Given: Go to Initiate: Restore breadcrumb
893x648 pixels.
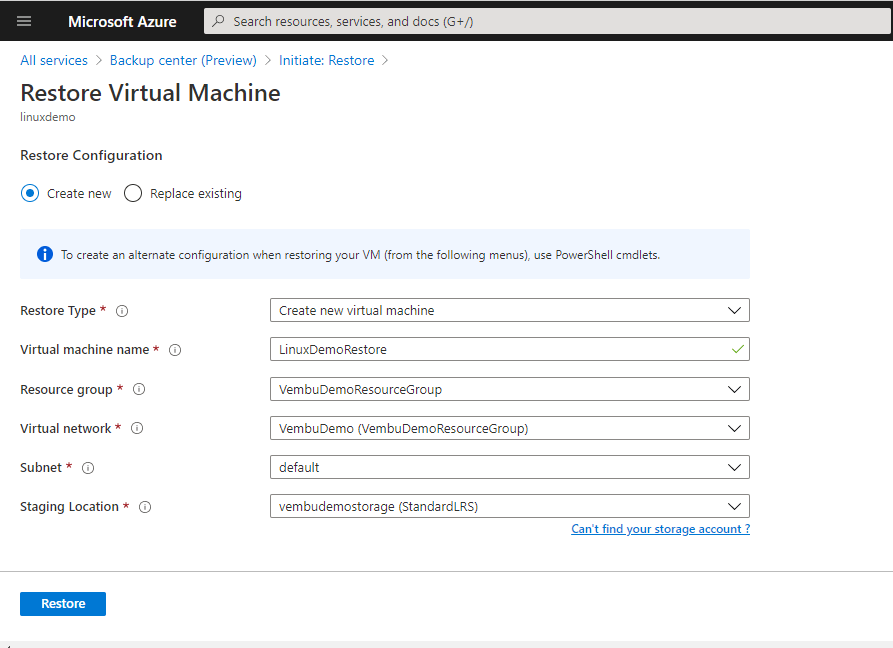Looking at the screenshot, I should coord(326,60).
